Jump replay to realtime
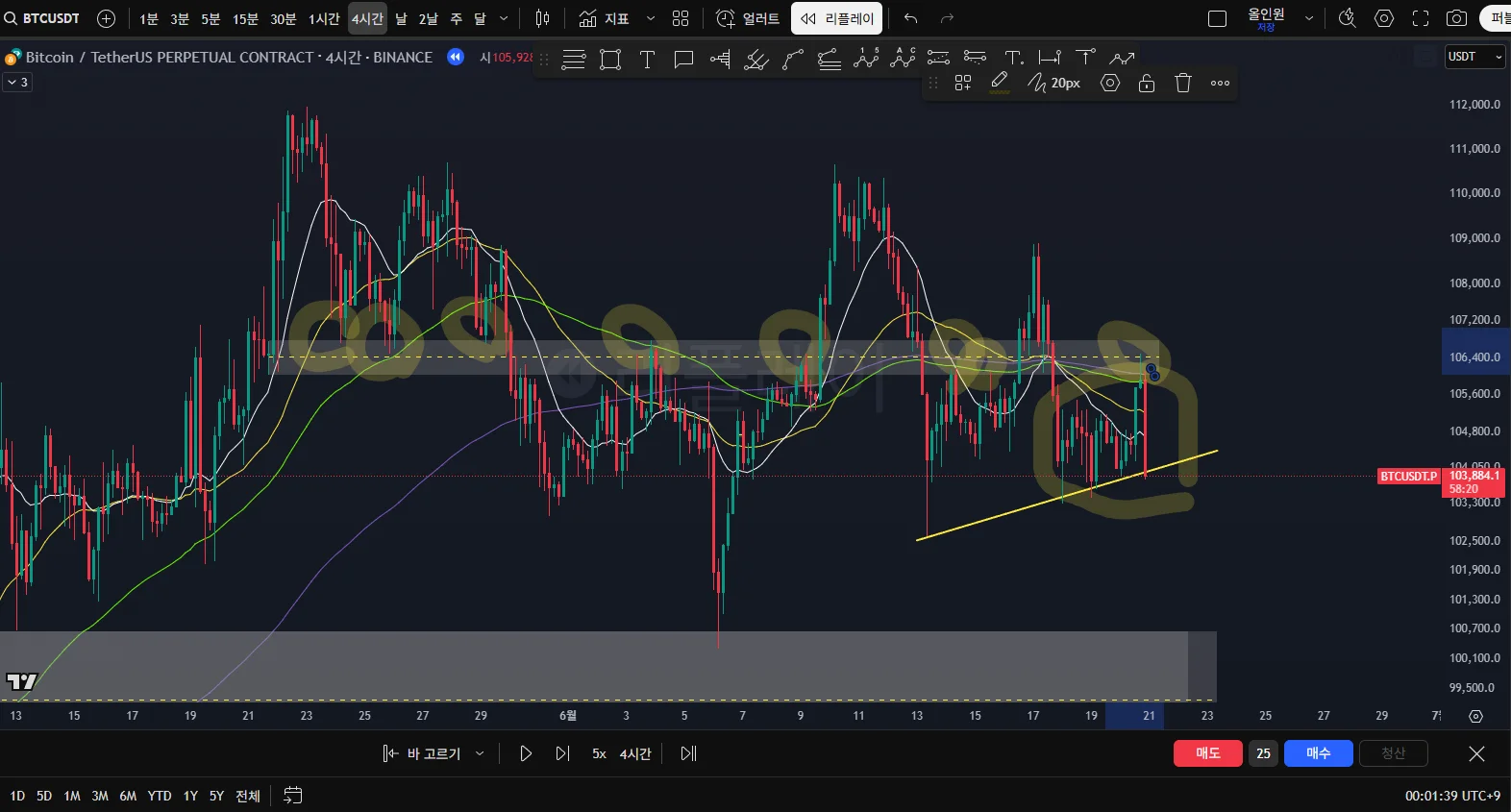Viewport: 1511px width, 812px height. (688, 753)
